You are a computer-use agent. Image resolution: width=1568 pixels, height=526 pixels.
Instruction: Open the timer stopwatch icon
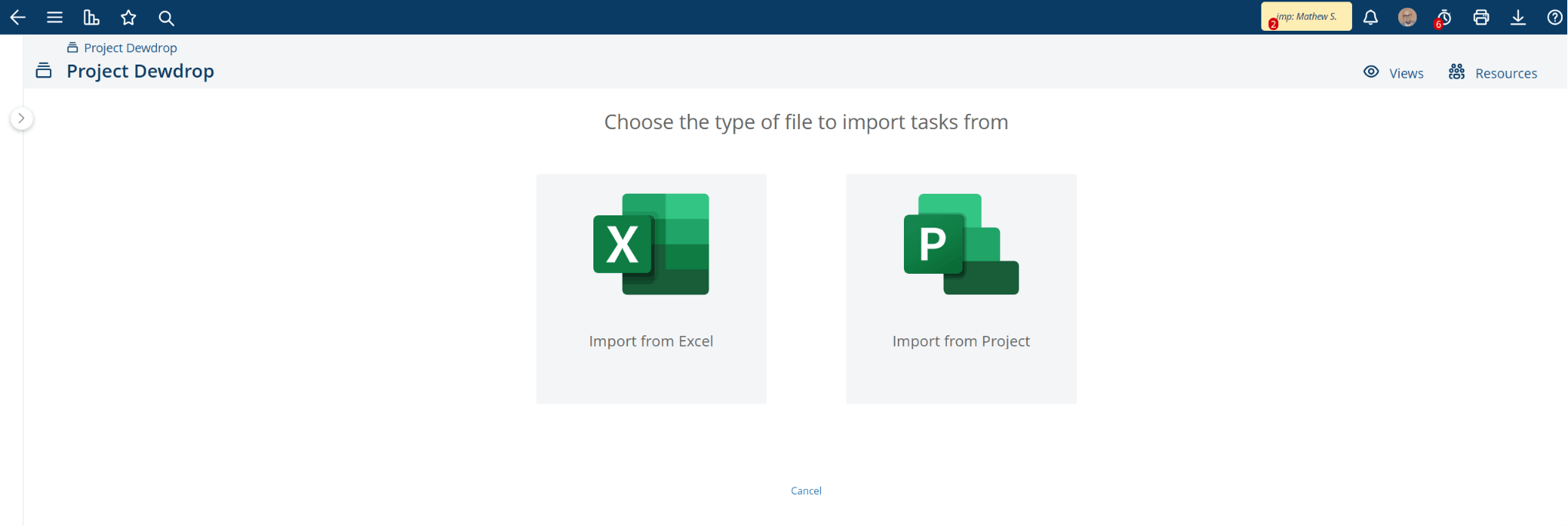pos(1443,17)
